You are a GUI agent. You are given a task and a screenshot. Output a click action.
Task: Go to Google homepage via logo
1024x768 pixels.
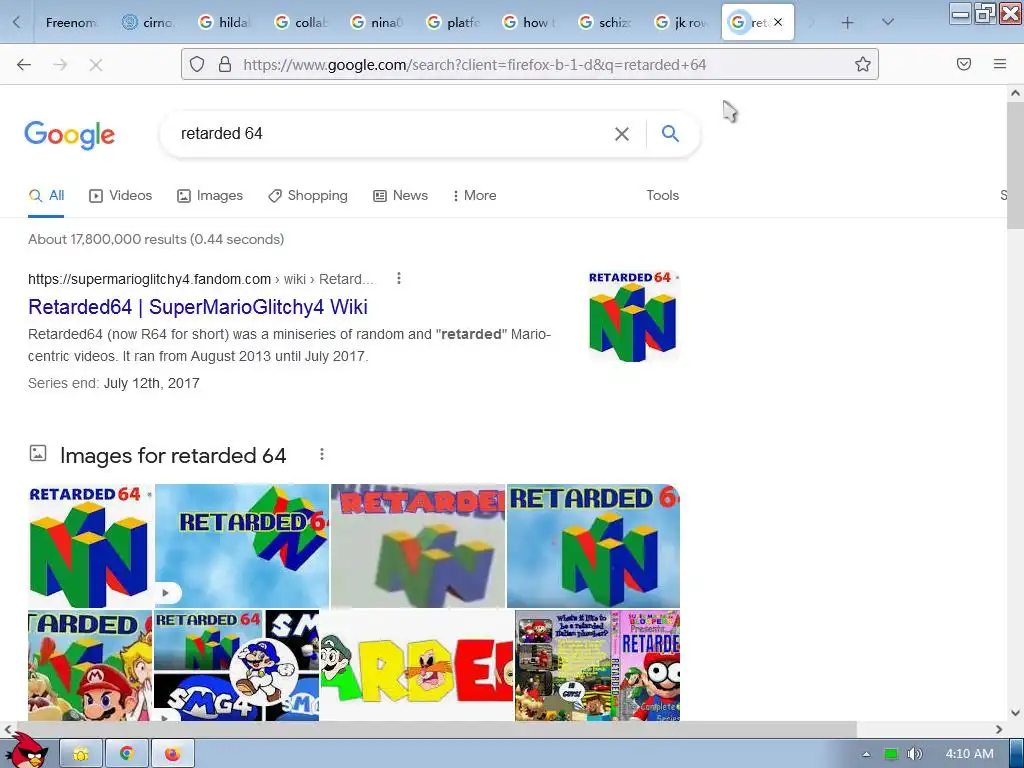point(70,135)
